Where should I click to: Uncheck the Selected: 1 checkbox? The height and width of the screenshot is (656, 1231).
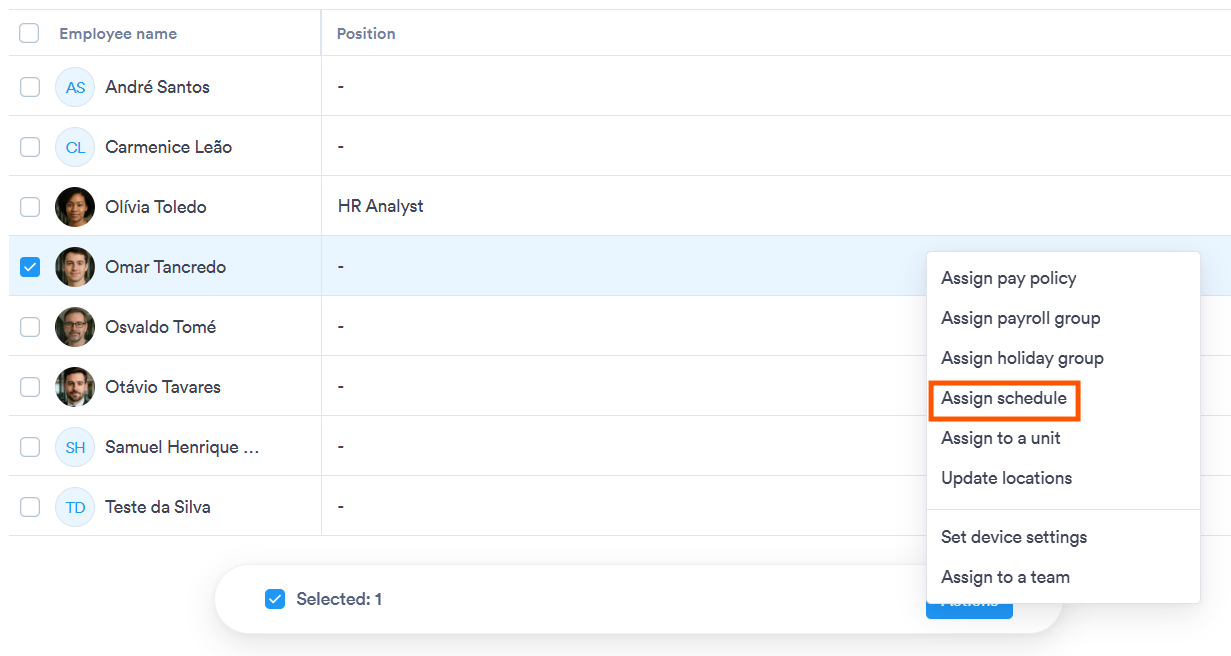tap(275, 599)
